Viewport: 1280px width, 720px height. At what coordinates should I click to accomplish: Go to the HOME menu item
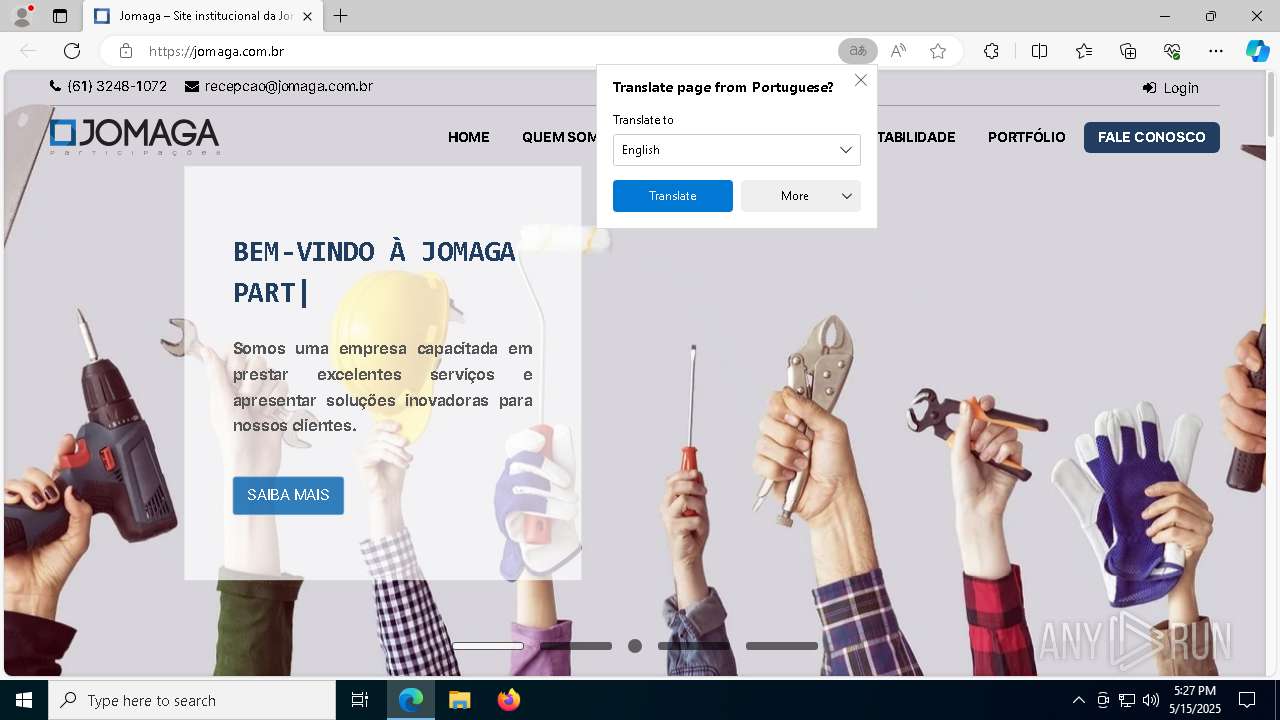pyautogui.click(x=468, y=137)
